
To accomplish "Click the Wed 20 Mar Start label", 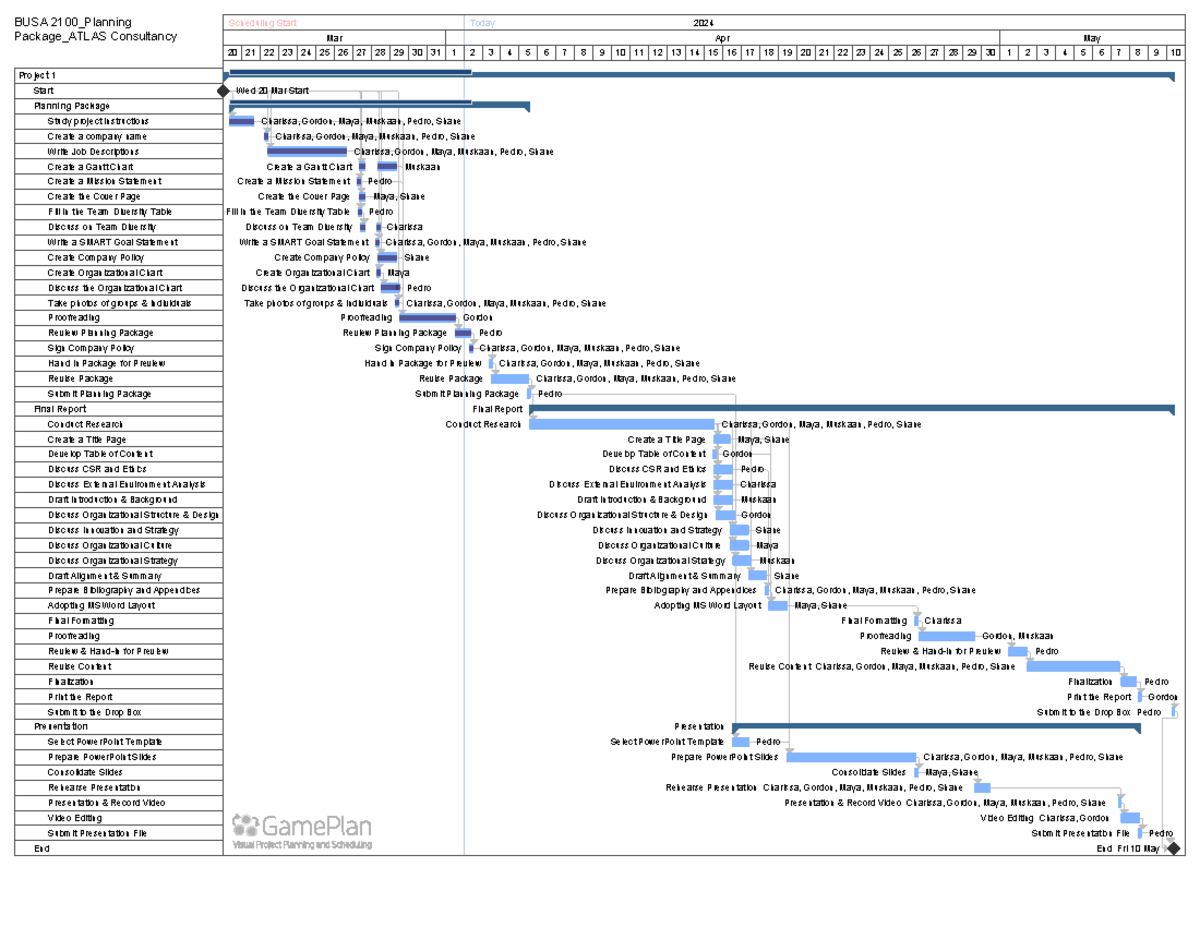I will tap(270, 90).
